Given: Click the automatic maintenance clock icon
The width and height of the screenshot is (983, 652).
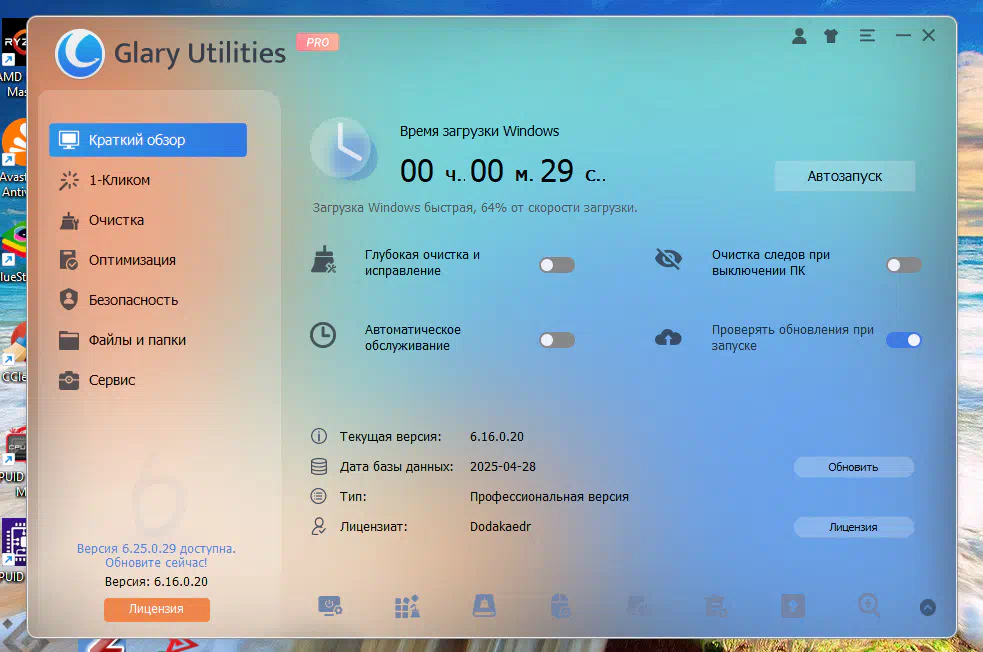Looking at the screenshot, I should coord(323,335).
